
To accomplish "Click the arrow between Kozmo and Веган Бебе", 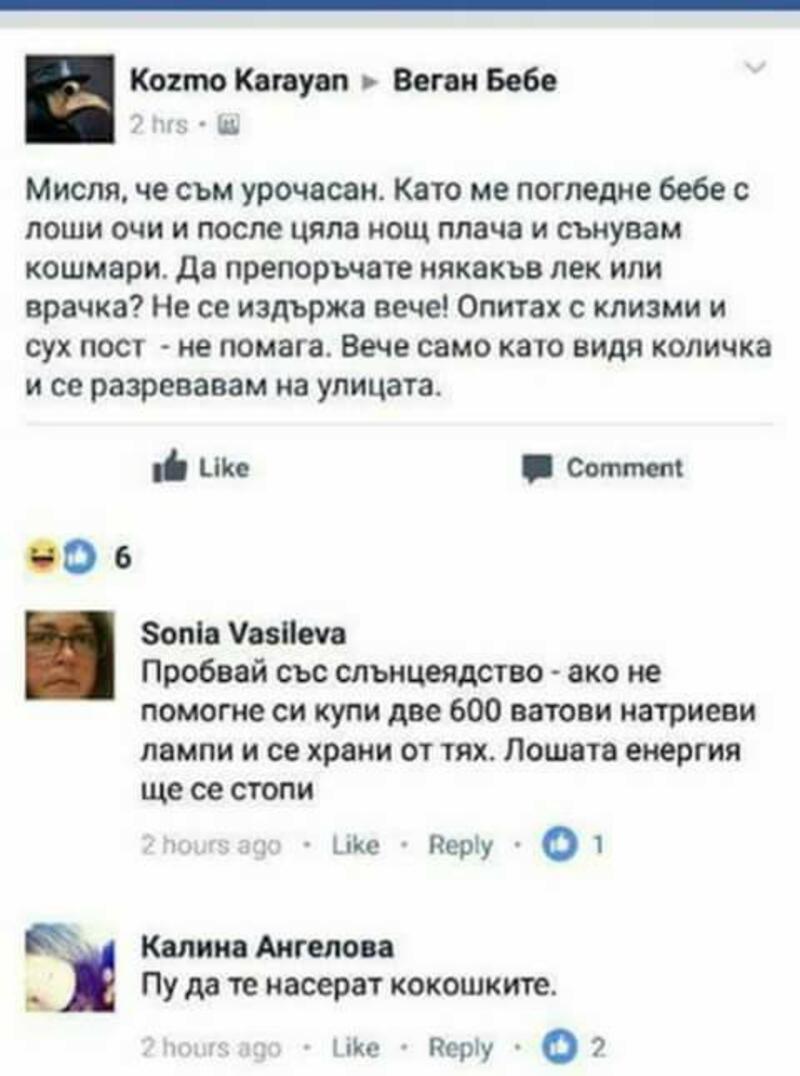I will [x=370, y=83].
